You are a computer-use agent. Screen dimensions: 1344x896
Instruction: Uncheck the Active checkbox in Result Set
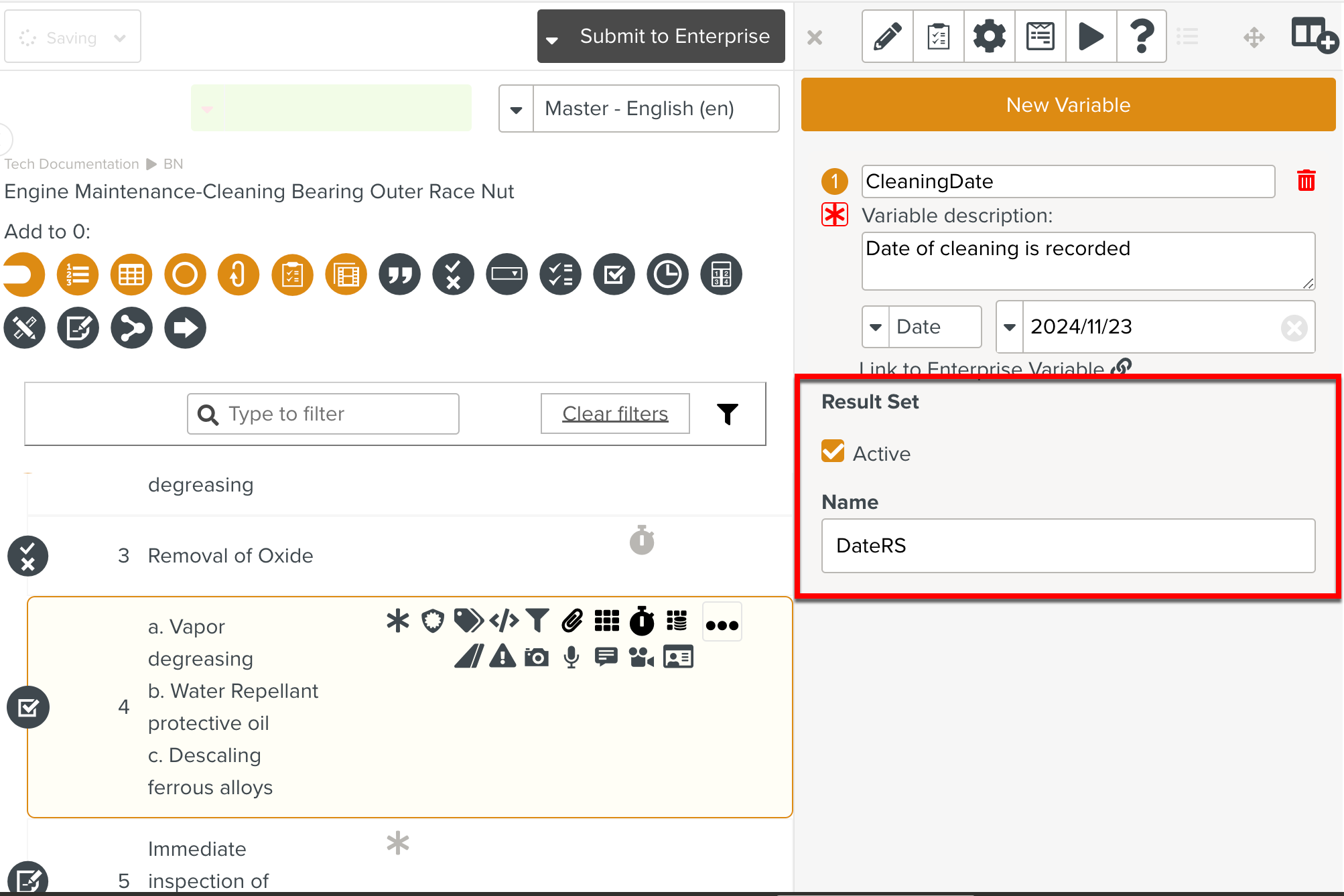click(x=833, y=452)
